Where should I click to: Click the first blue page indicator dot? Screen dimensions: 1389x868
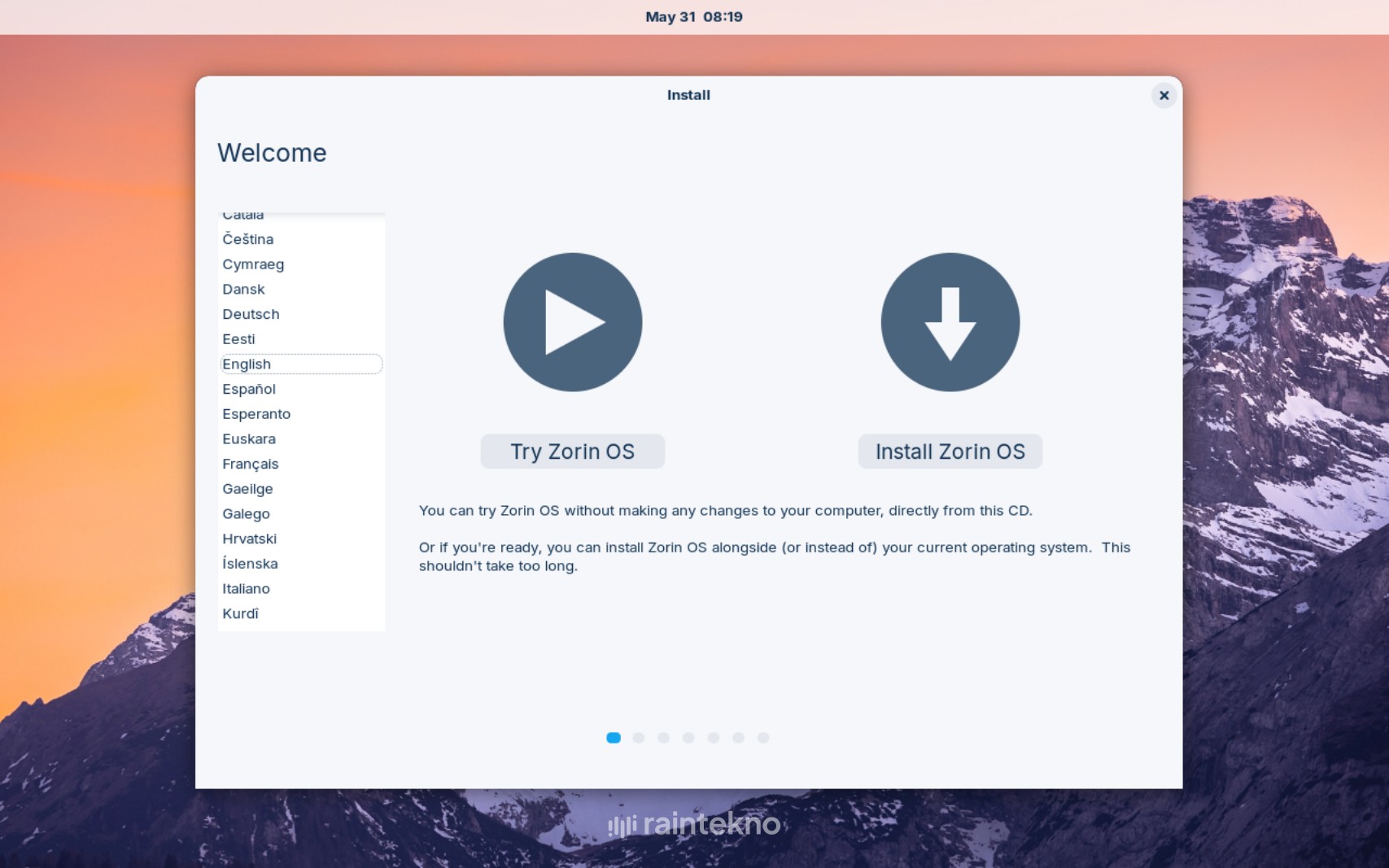click(x=614, y=738)
